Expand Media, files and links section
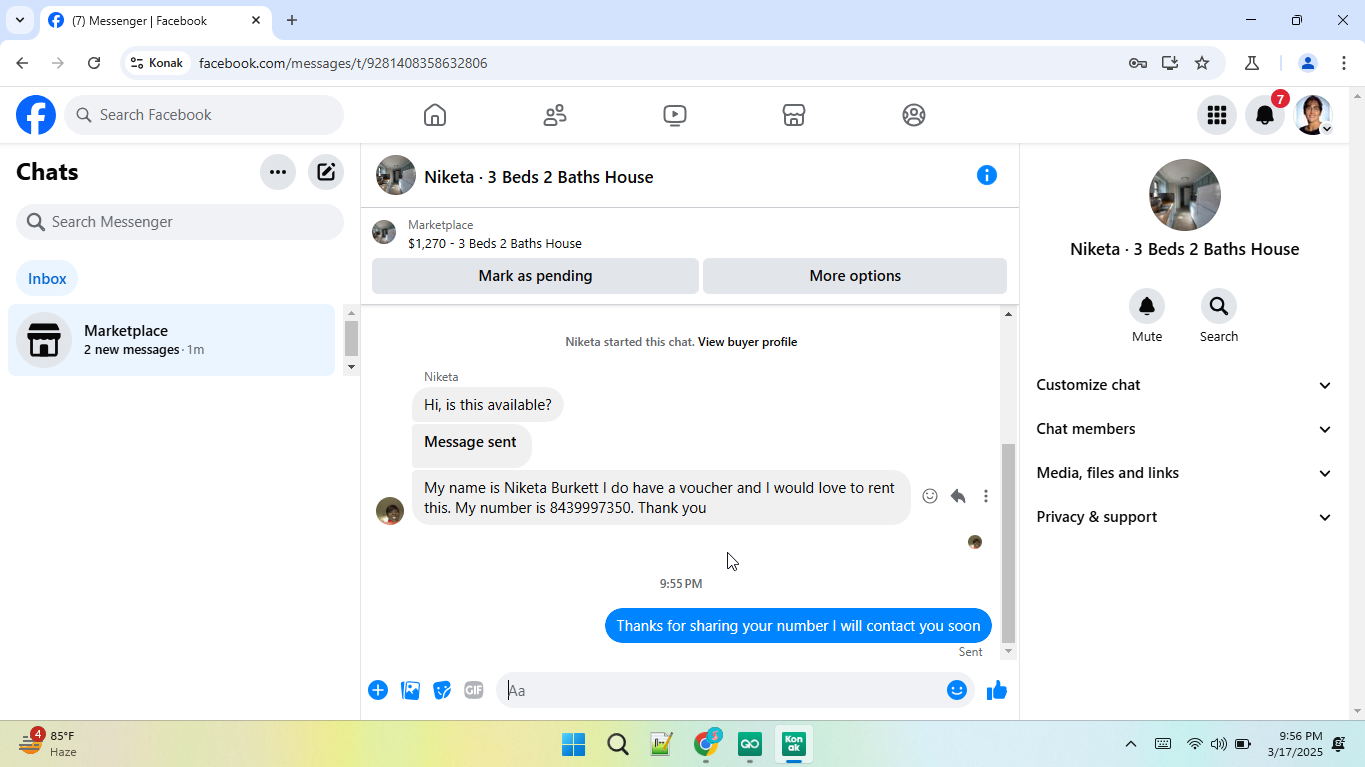The width and height of the screenshot is (1365, 767). pyautogui.click(x=1185, y=473)
